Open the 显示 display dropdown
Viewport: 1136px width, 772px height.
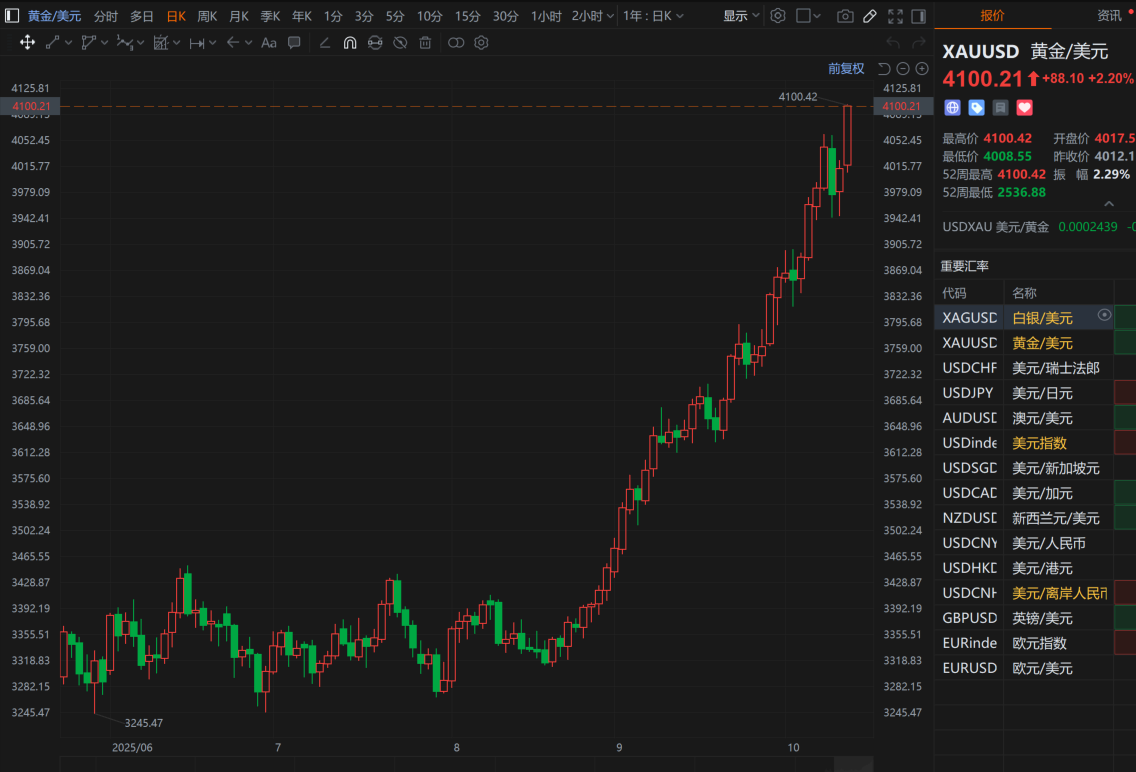tap(741, 16)
